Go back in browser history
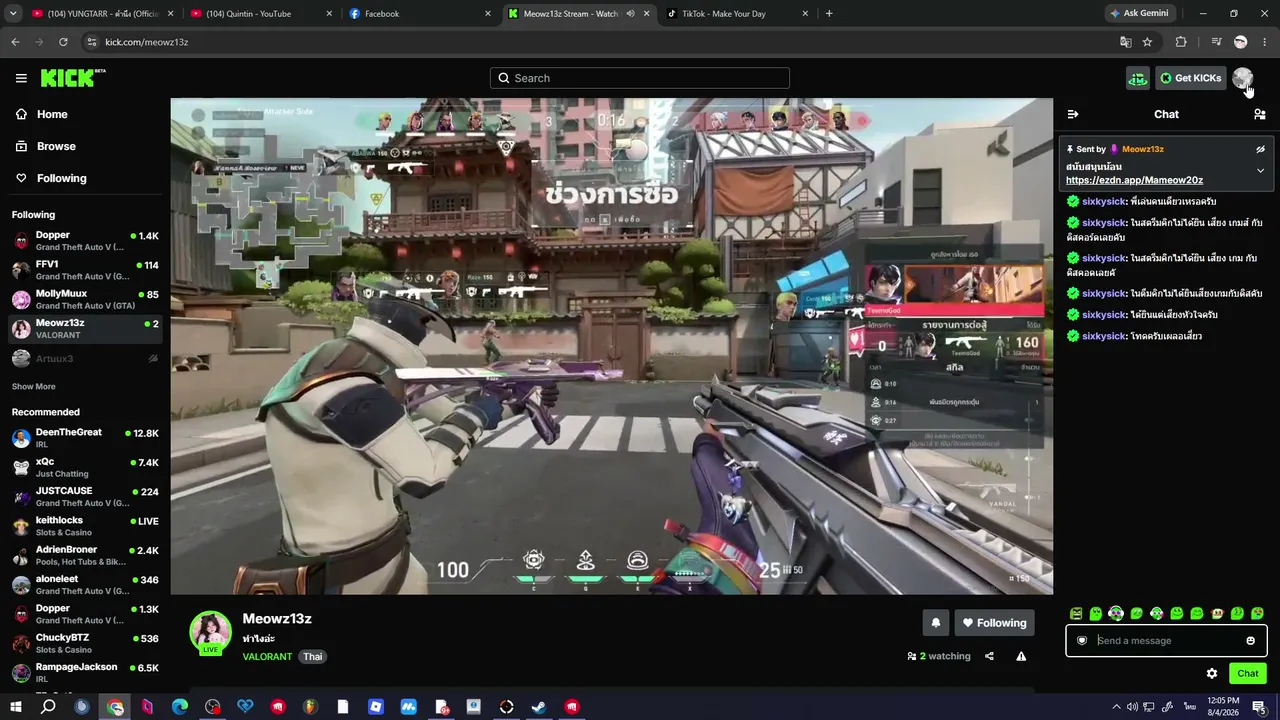1280x720 pixels. 15,42
